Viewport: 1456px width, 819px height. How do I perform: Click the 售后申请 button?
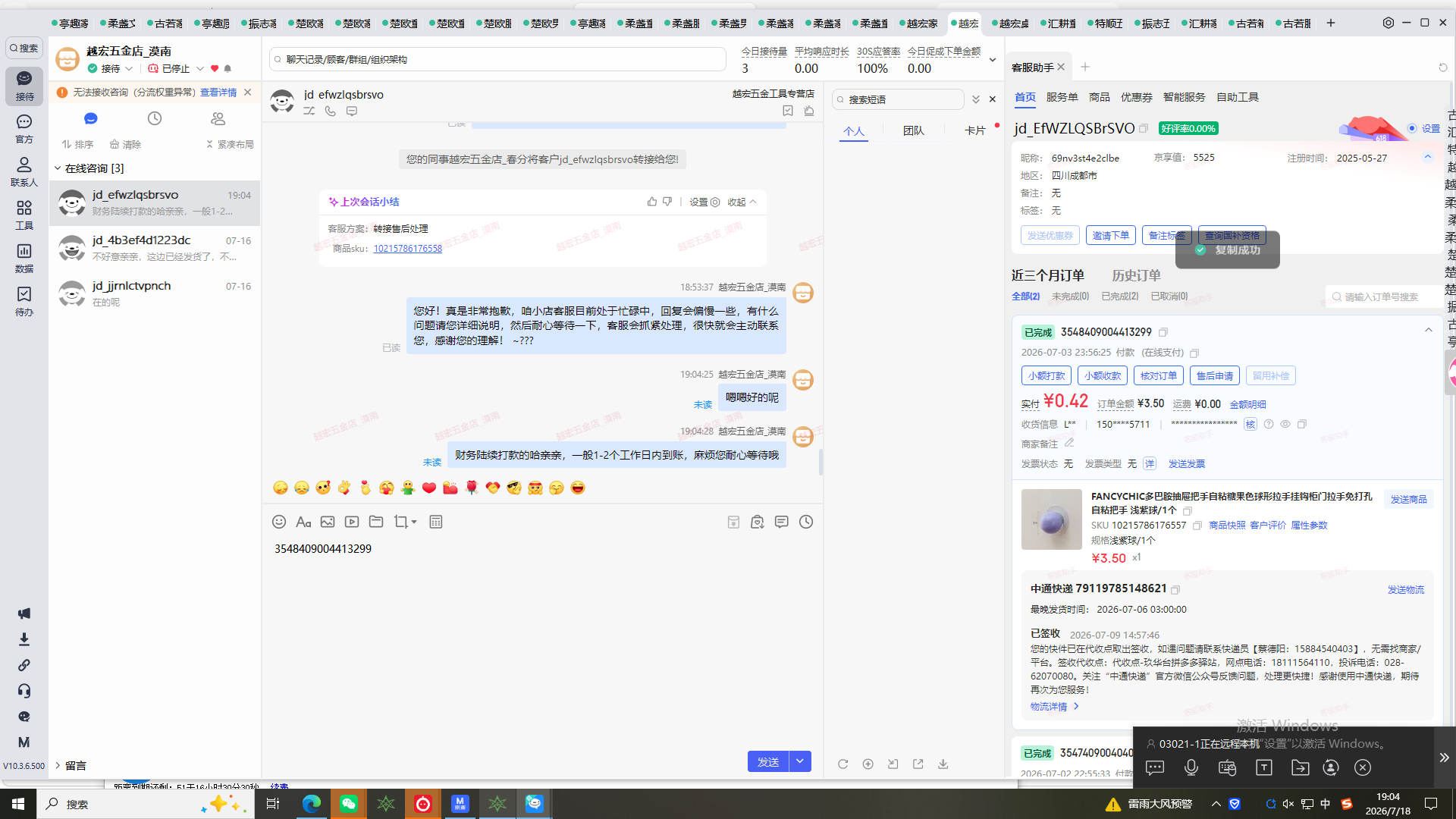[1214, 375]
